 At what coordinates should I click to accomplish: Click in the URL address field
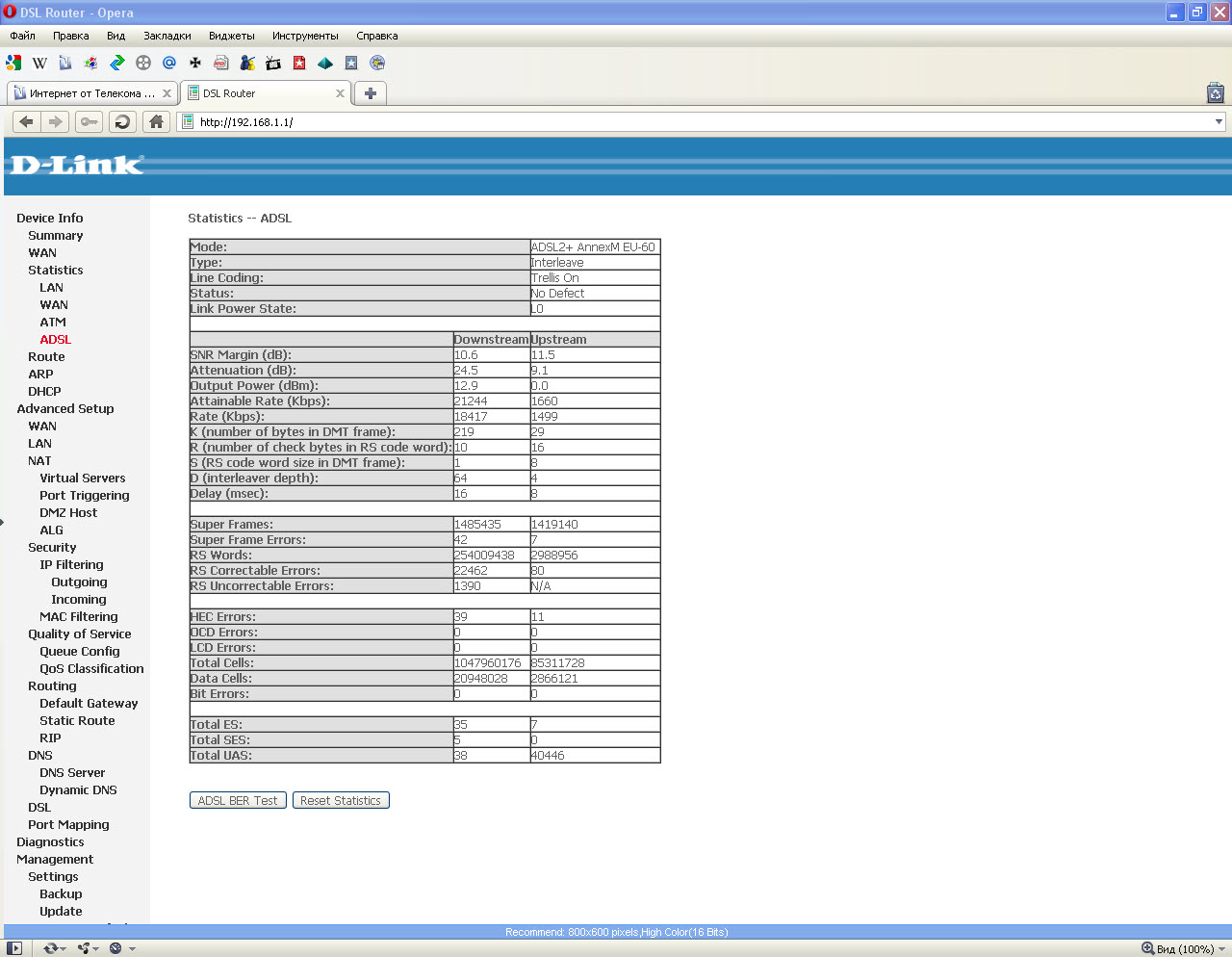(x=674, y=122)
